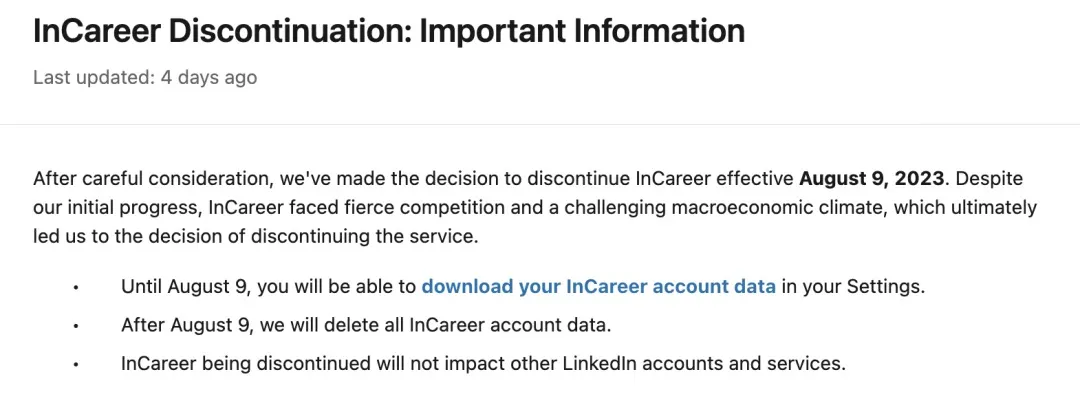Click the "Last updated: 4 days ago" text
This screenshot has width=1080, height=403.
[145, 77]
